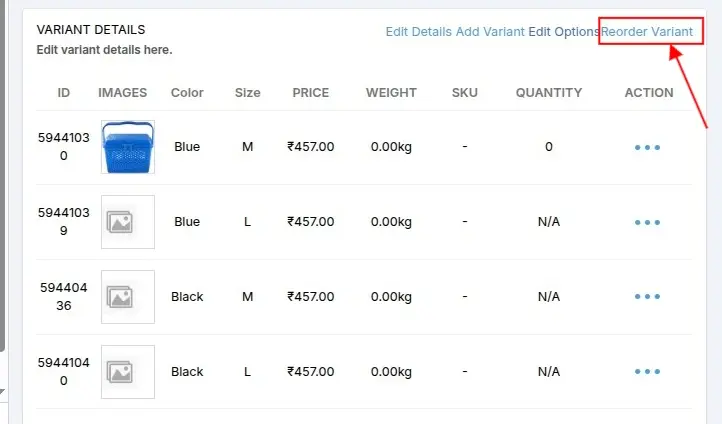Screen dimensions: 722x424
Task: Open action menu for Blue L variant
Action: click(647, 222)
